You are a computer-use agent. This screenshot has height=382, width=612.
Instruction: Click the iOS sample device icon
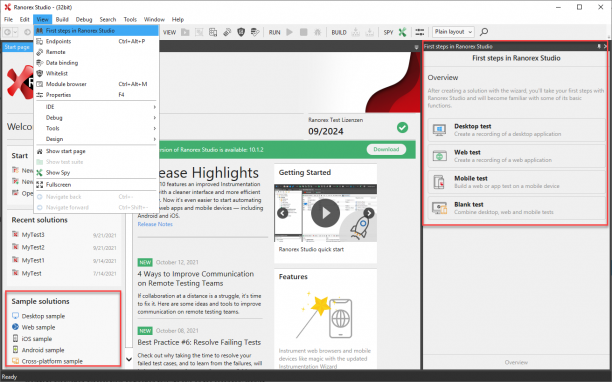15,338
